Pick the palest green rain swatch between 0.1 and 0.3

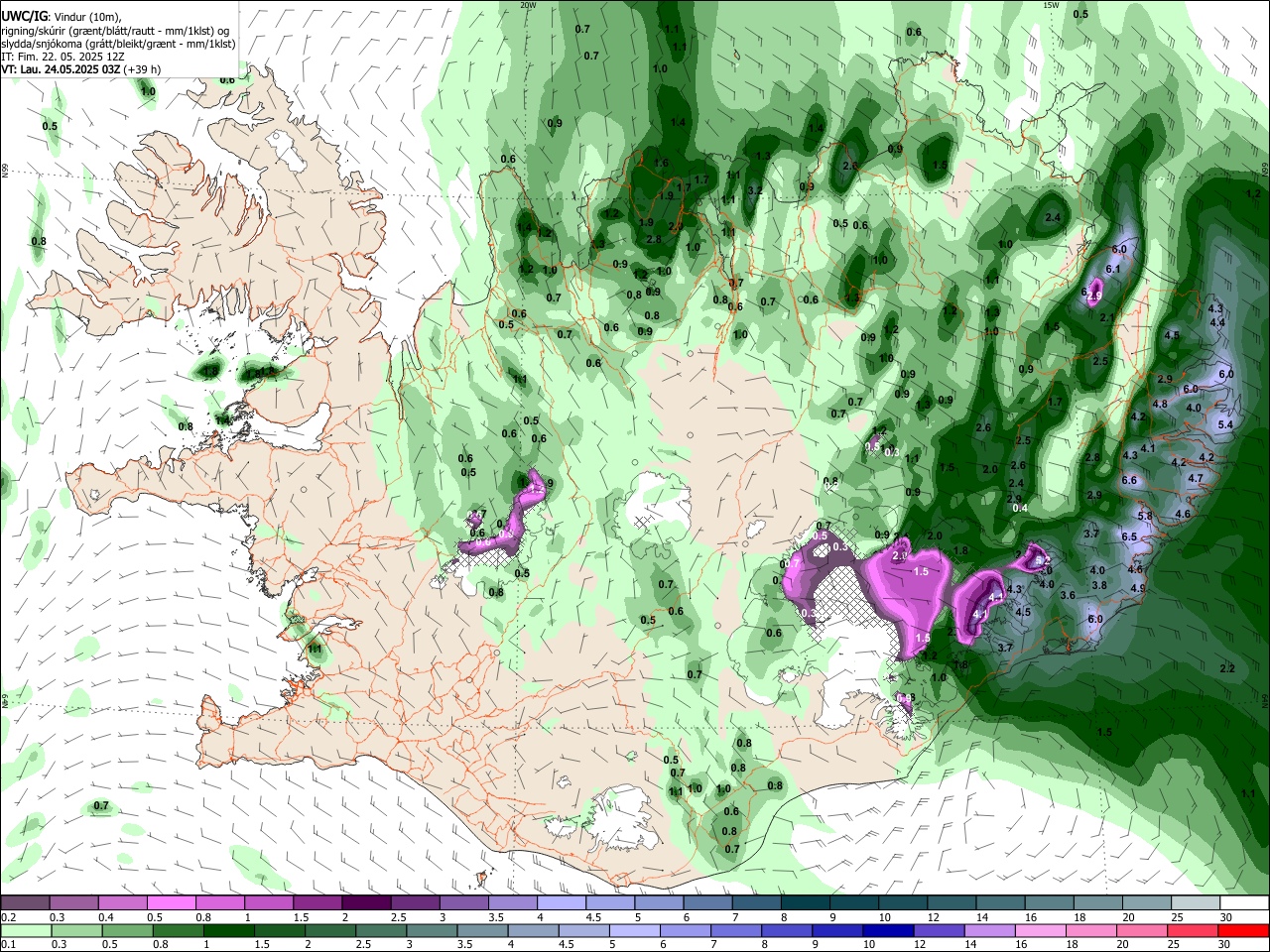25,930
